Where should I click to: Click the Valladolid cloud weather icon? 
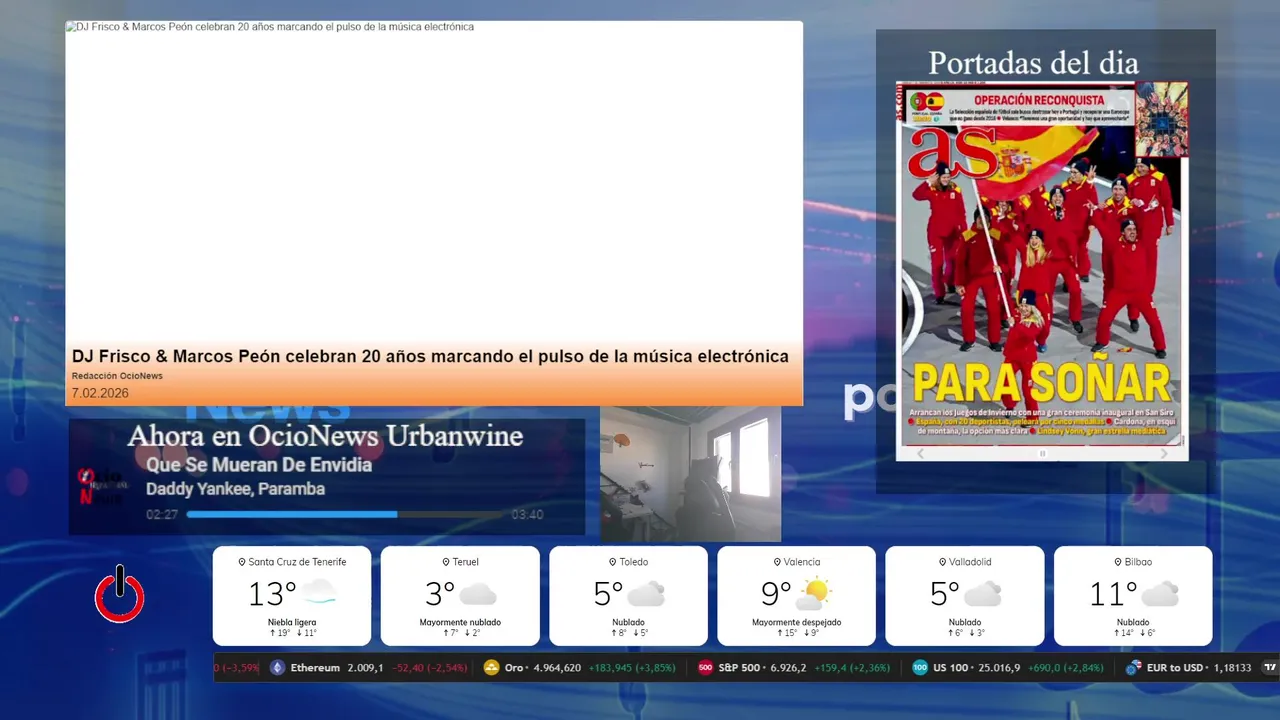tap(982, 594)
